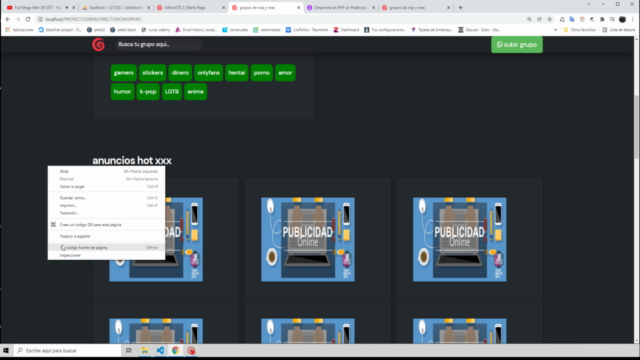640x360 pixels.
Task: Open Visual Studio Code from the taskbar
Action: pos(160,351)
